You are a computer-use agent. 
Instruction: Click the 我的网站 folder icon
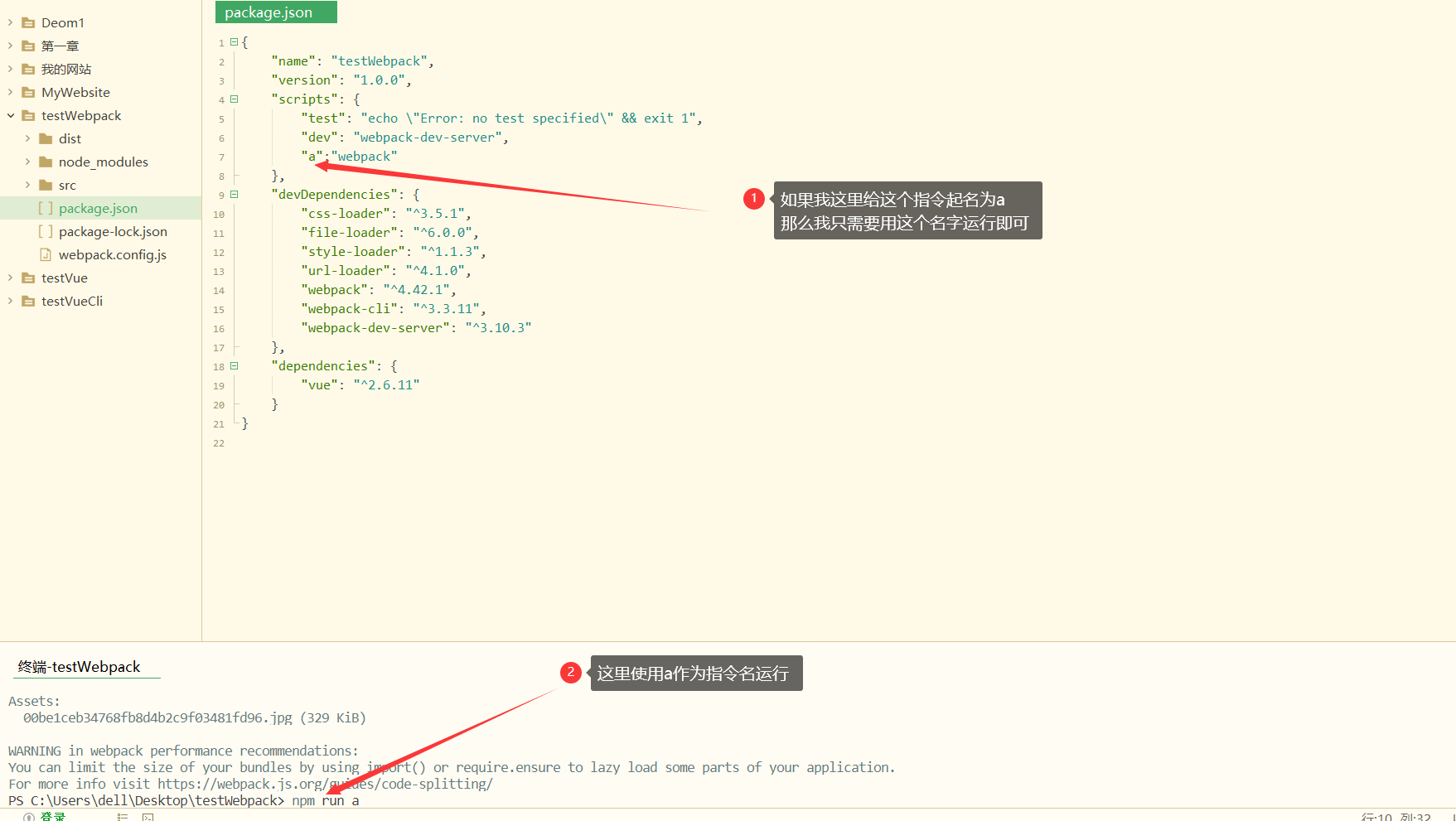(28, 70)
